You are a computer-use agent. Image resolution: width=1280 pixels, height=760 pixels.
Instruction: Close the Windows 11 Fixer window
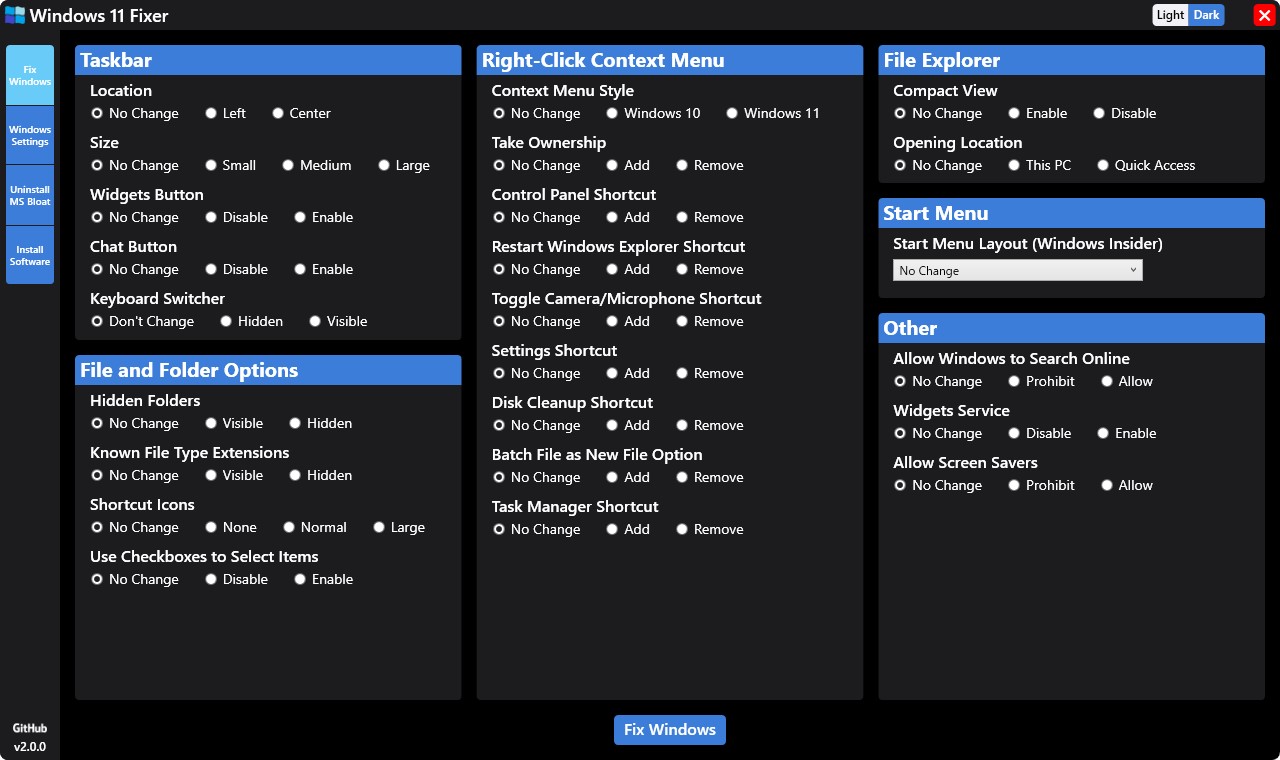[x=1264, y=15]
